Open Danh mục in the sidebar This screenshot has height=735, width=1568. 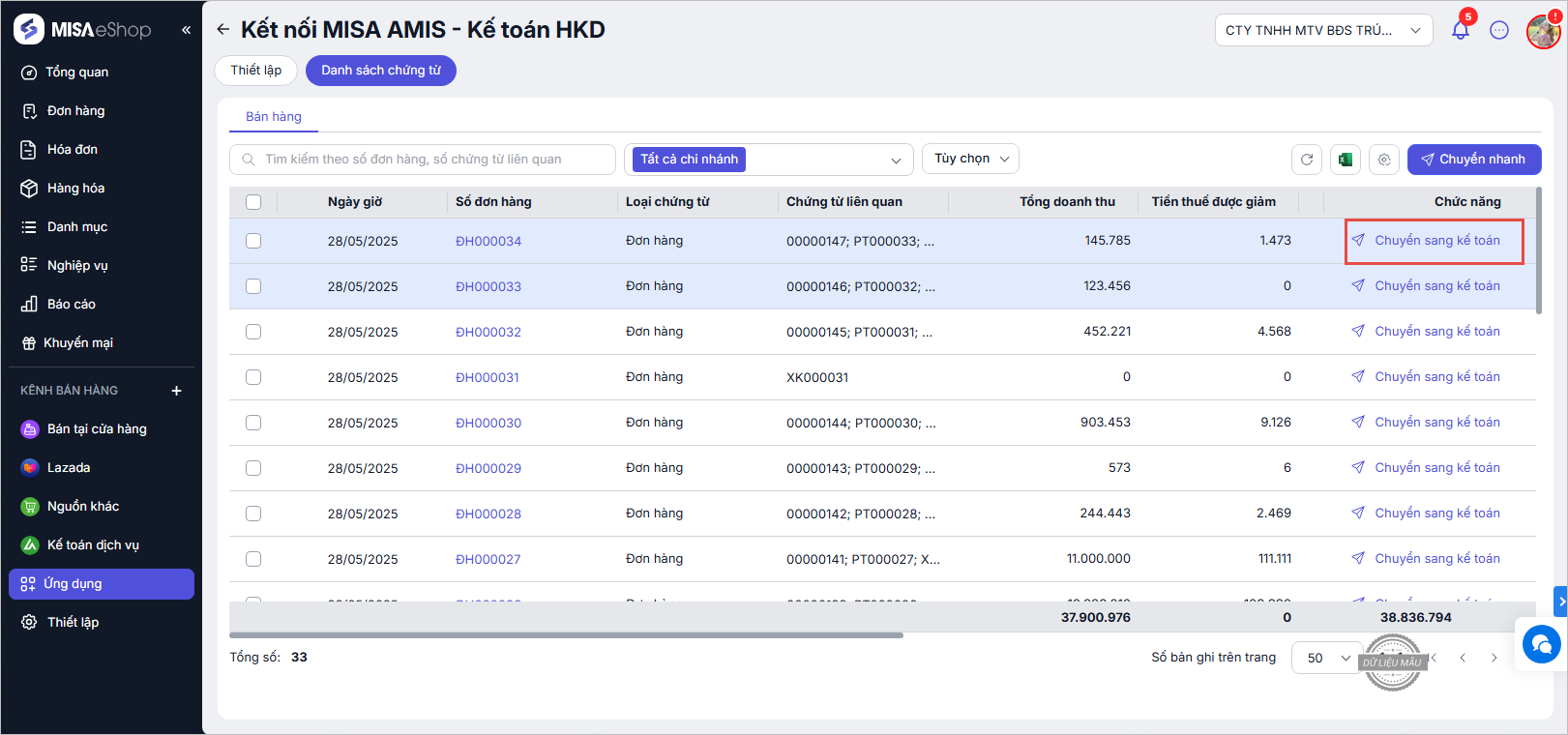click(102, 227)
